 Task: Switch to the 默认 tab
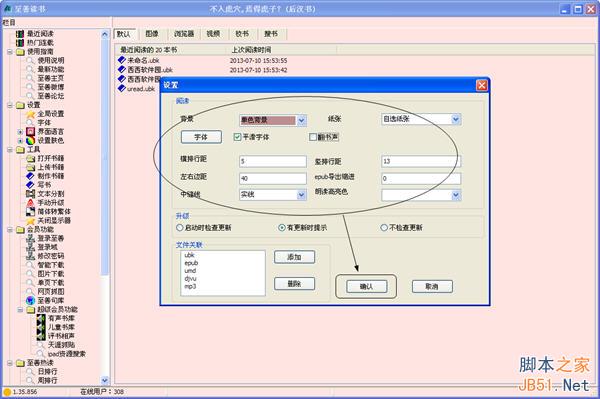pos(124,34)
